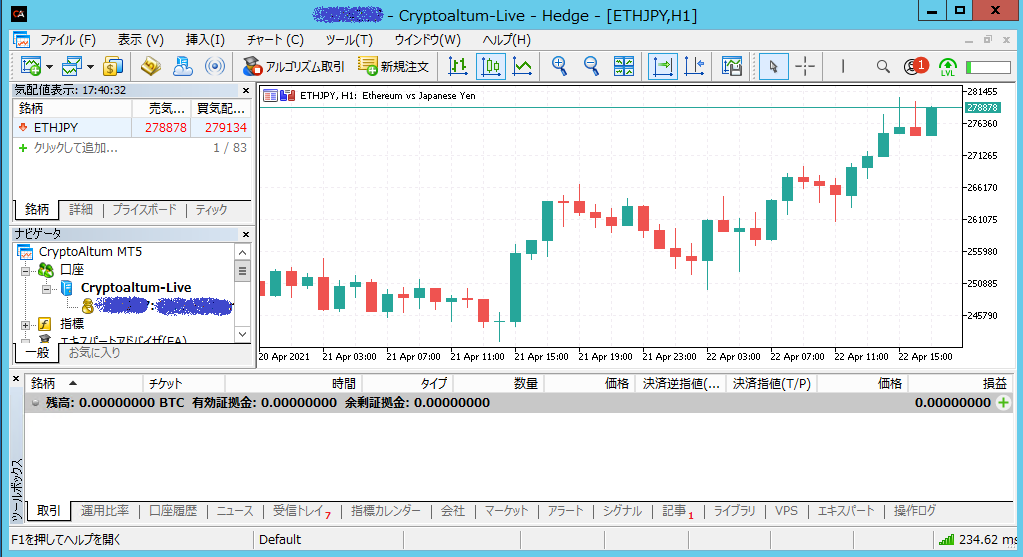Click the 新規注文 new order button
Viewport: 1023px width, 557px height.
pos(393,66)
